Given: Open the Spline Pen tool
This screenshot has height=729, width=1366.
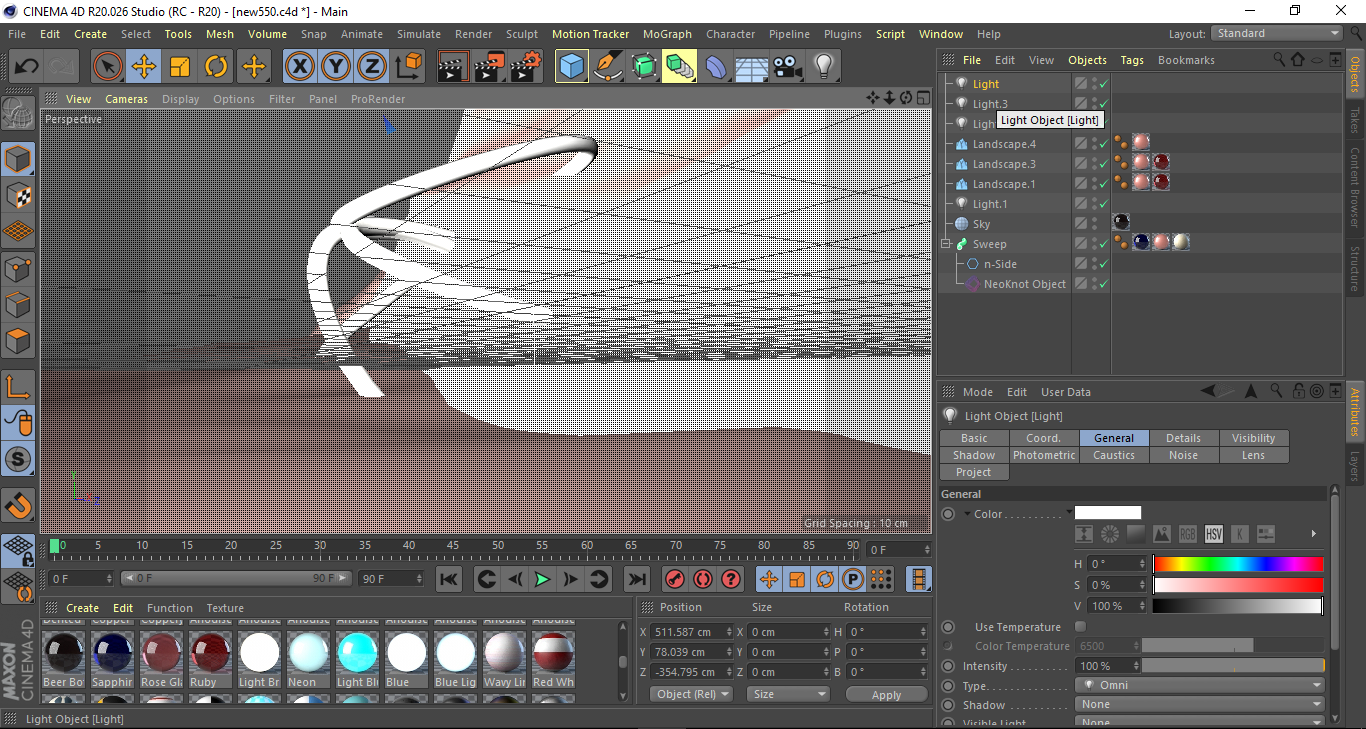Looking at the screenshot, I should 608,67.
